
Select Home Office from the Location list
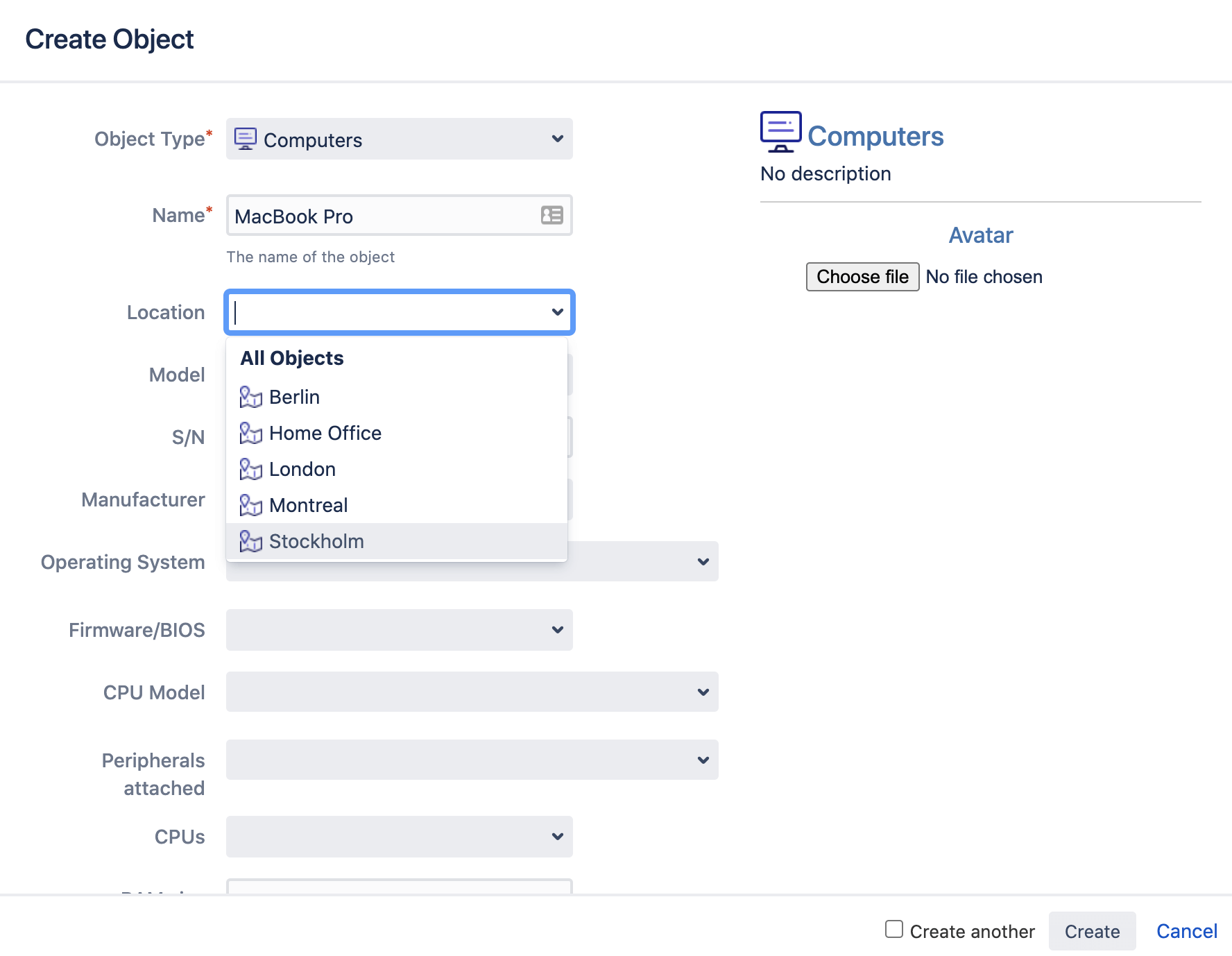point(325,433)
